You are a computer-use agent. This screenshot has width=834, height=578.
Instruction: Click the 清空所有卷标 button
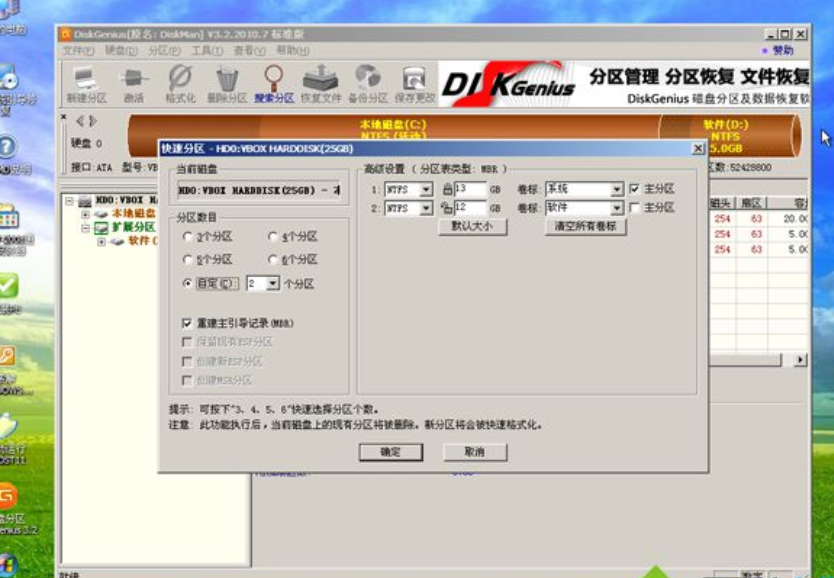(x=586, y=227)
